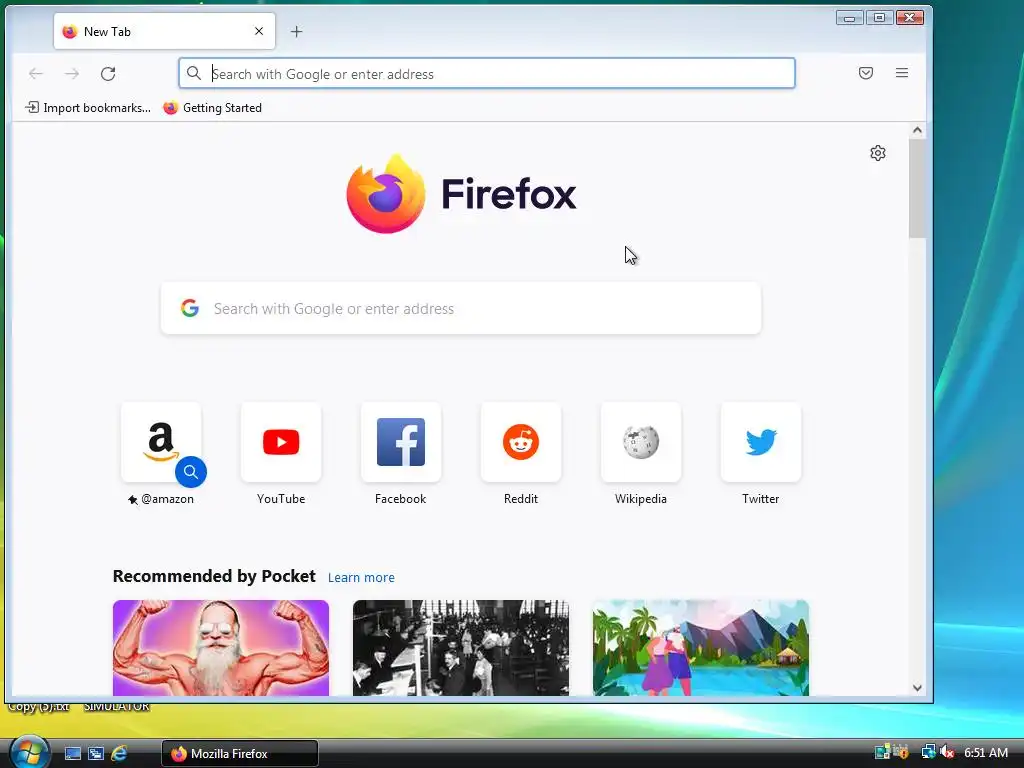Image resolution: width=1024 pixels, height=768 pixels.
Task: Open the Amazon shortcut tile
Action: [161, 442]
